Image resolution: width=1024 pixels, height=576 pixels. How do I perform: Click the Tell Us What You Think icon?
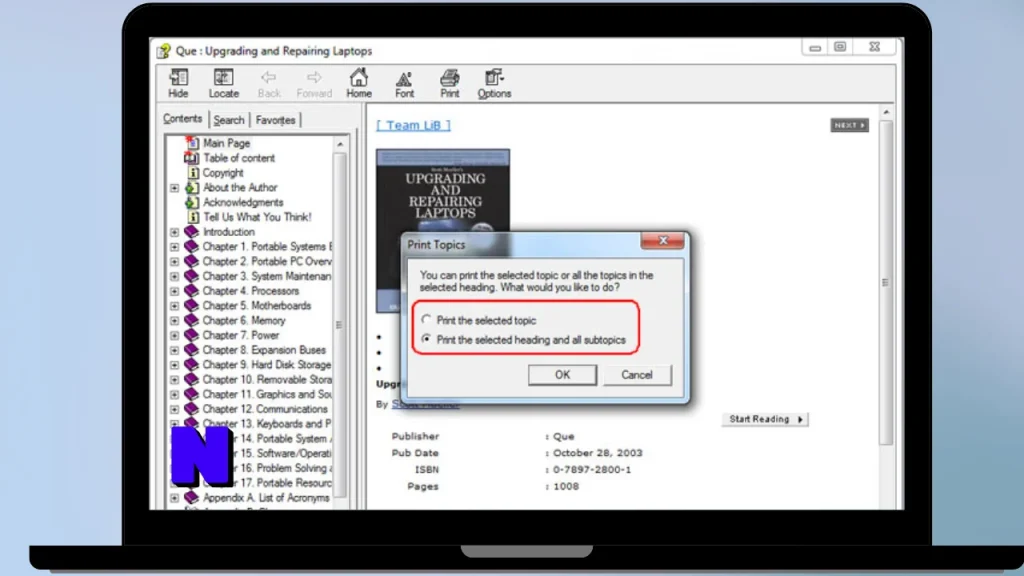click(193, 217)
